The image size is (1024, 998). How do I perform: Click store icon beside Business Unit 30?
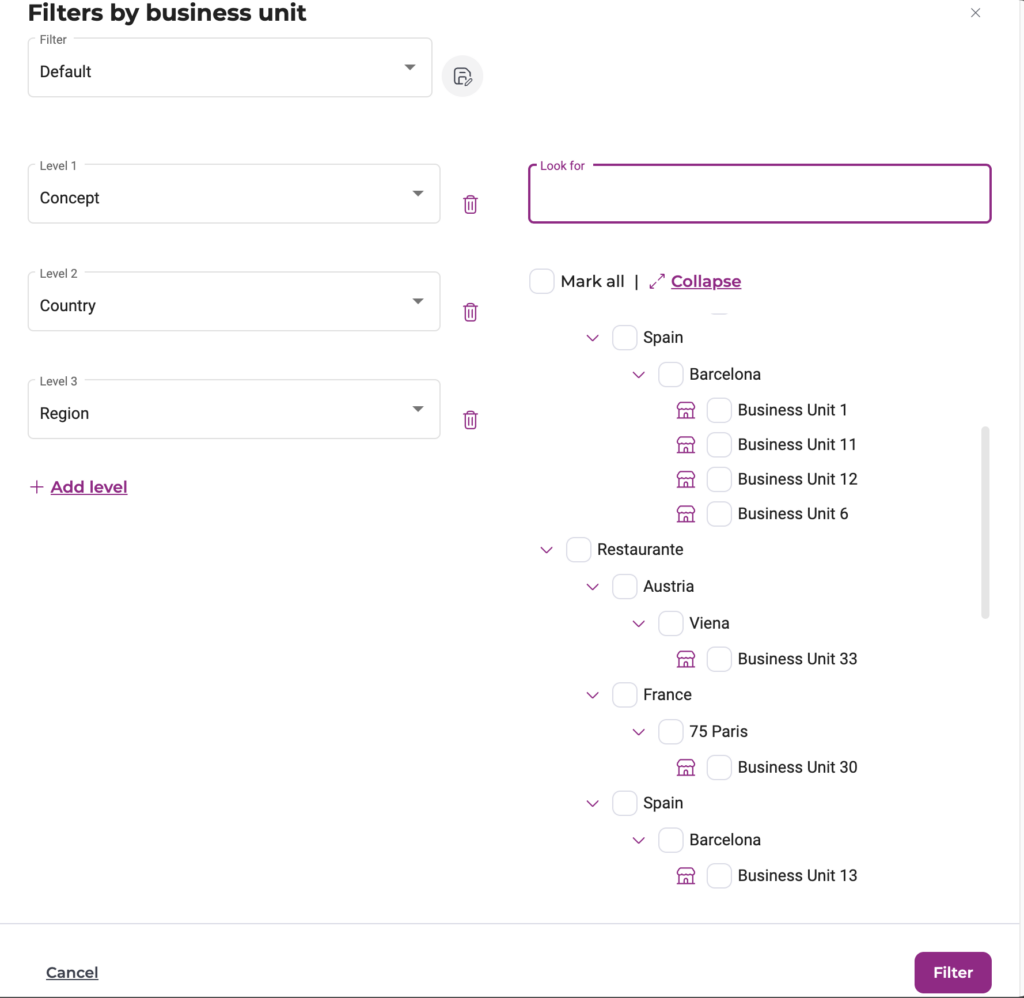(x=686, y=768)
